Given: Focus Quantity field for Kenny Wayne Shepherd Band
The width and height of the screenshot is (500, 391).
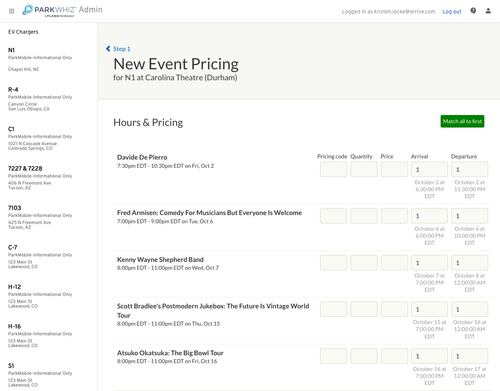Looking at the screenshot, I should point(364,263).
